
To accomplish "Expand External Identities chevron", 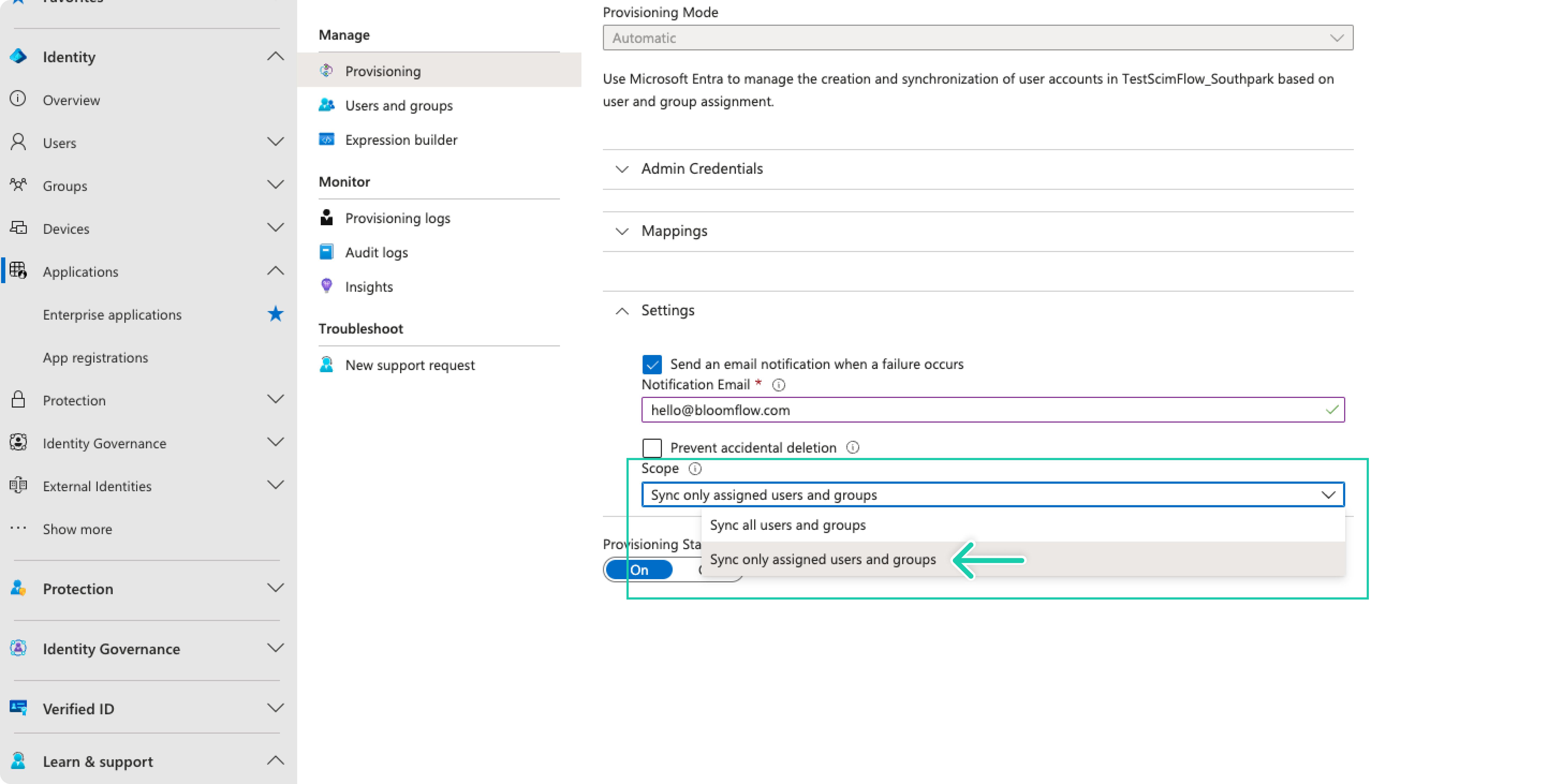I will click(275, 485).
